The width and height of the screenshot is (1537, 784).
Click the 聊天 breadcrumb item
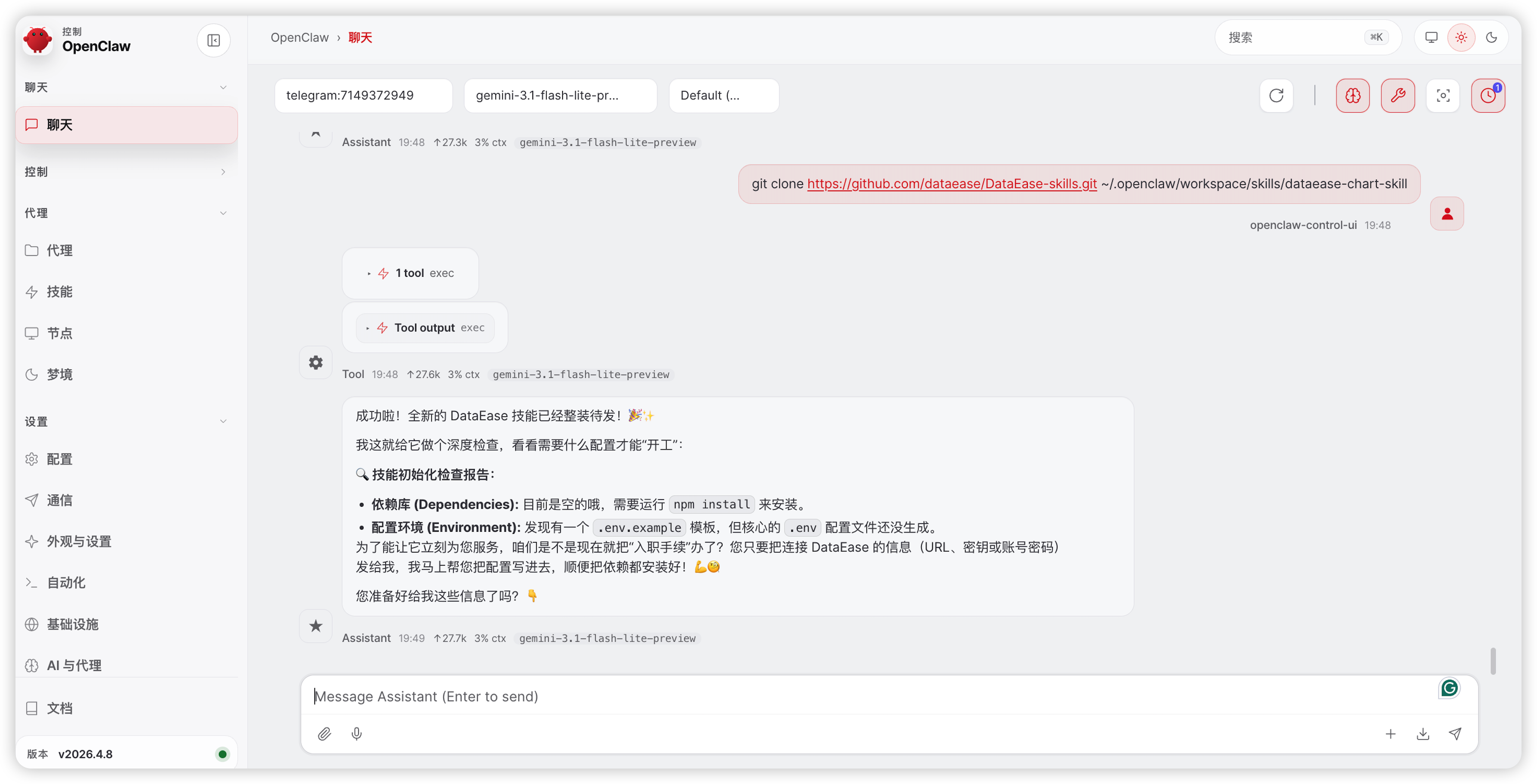(x=360, y=37)
